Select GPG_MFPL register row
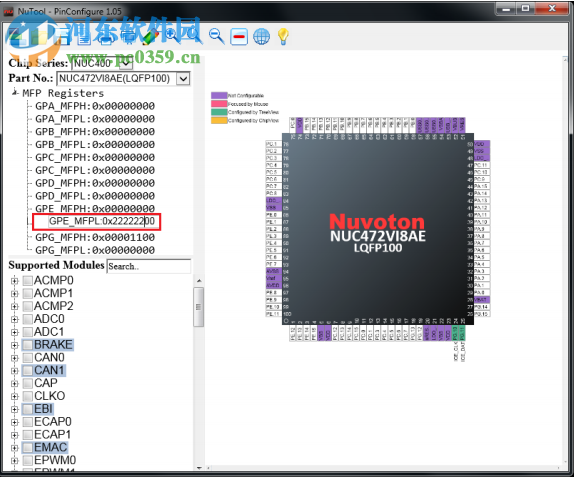Image resolution: width=574 pixels, height=478 pixels. 95,250
